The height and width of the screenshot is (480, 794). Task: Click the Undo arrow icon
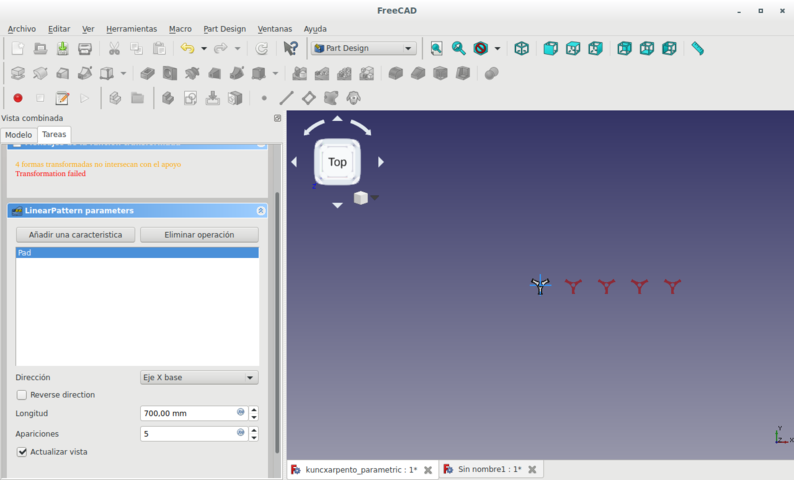(x=186, y=48)
